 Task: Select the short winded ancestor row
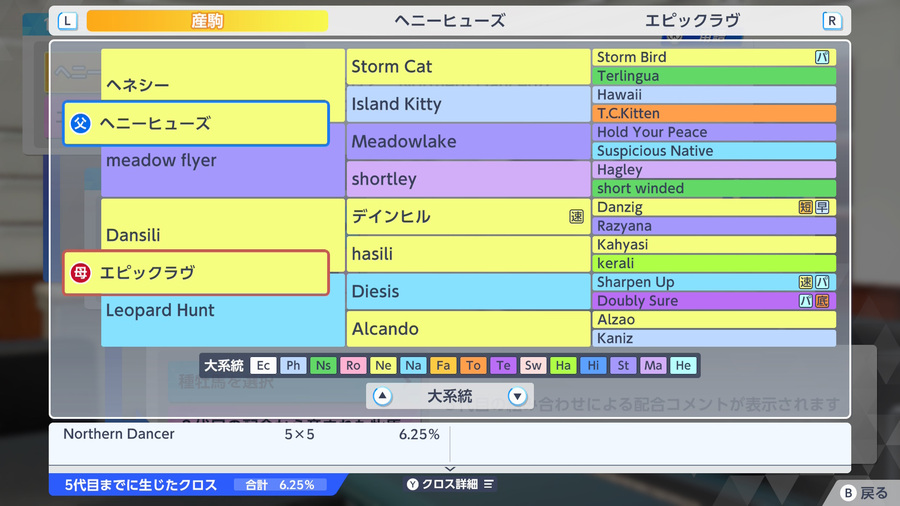point(714,188)
